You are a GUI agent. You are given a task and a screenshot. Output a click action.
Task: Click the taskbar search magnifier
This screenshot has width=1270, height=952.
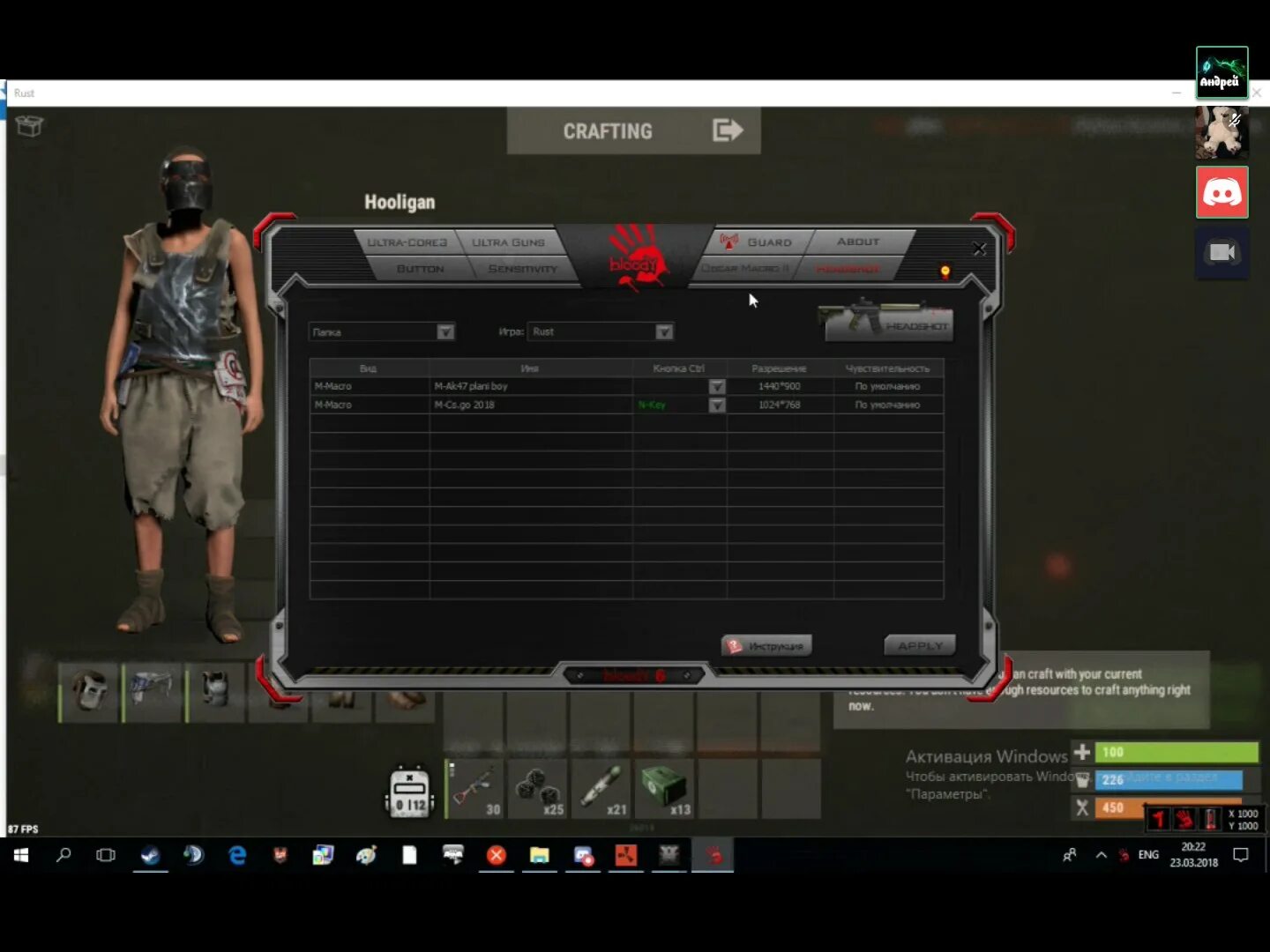pyautogui.click(x=63, y=855)
